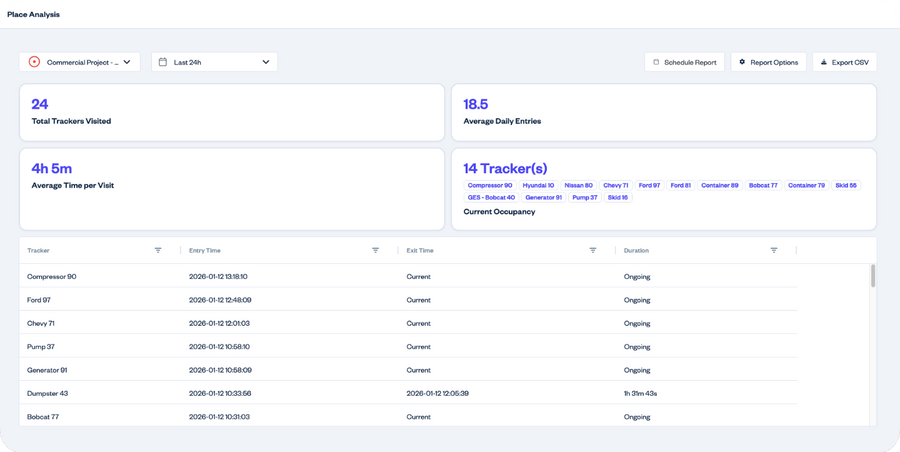This screenshot has height=452, width=900.
Task: Click the red place marker icon
Action: coord(35,62)
